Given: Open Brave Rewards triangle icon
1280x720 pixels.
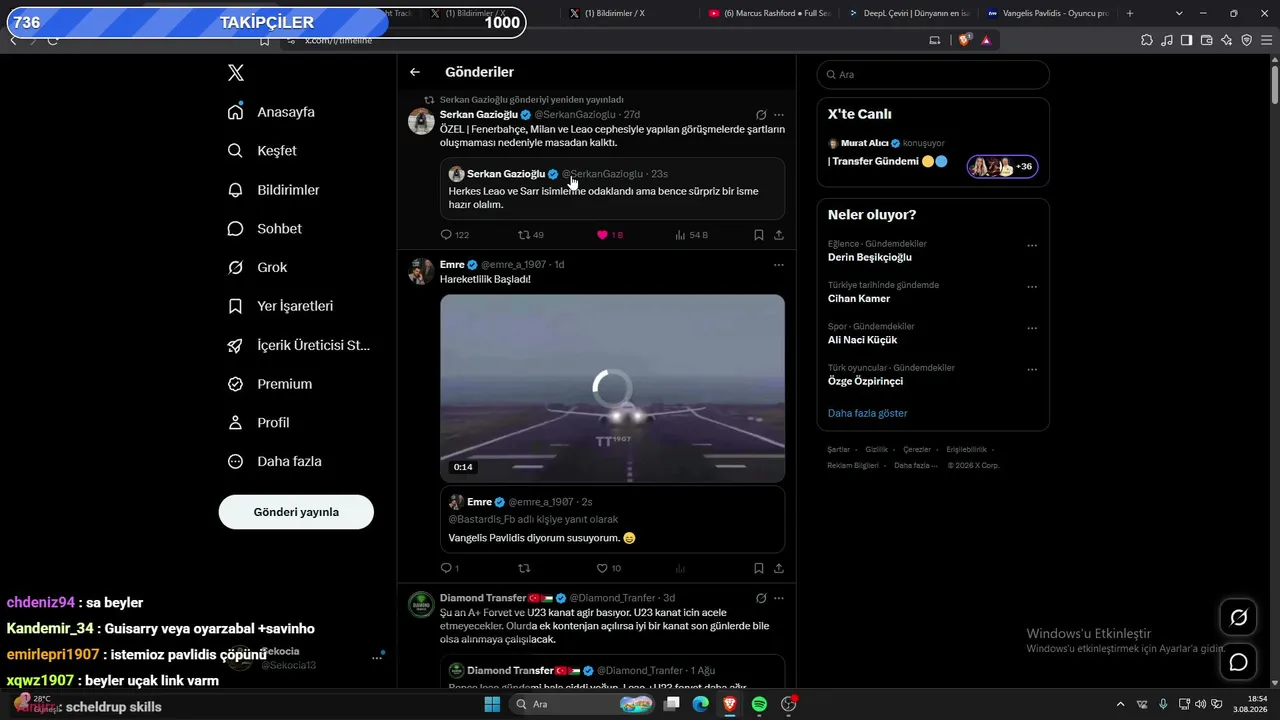Looking at the screenshot, I should (986, 40).
